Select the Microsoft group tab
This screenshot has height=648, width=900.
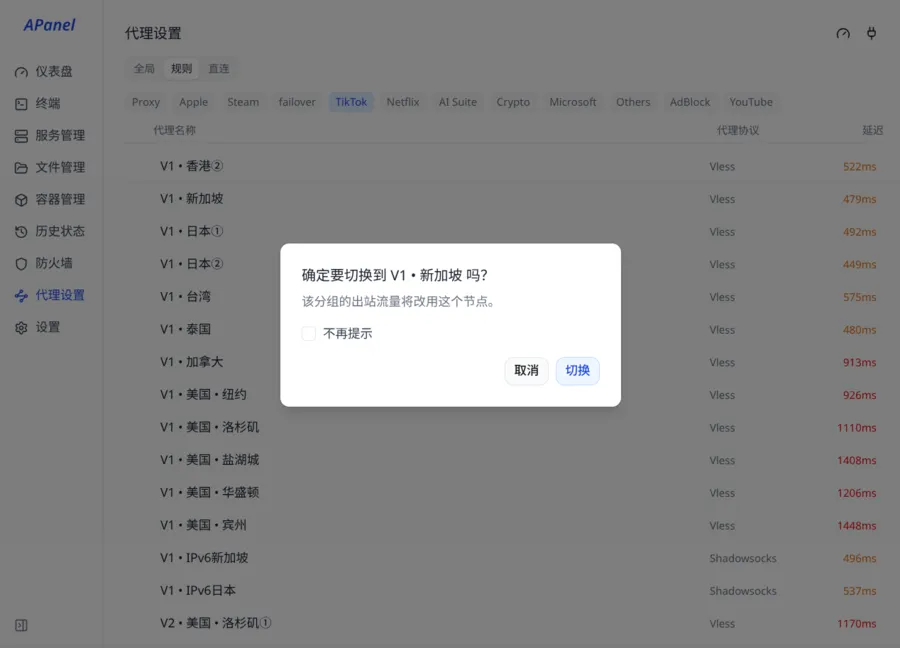(x=573, y=102)
